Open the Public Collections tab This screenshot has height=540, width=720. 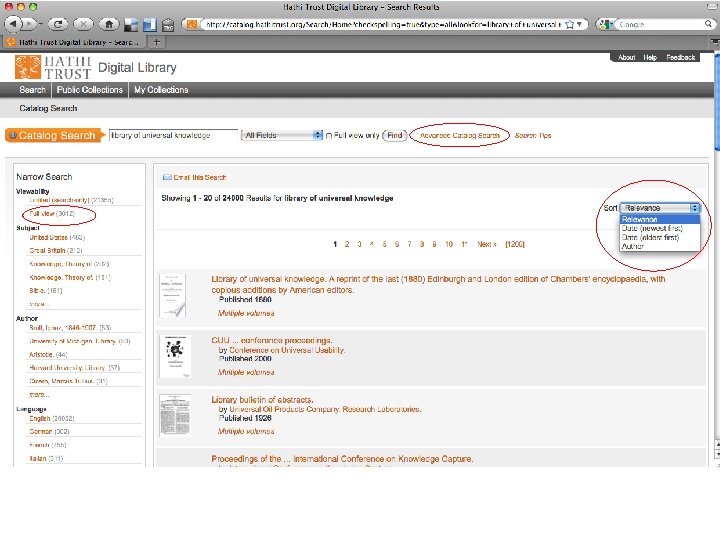click(x=90, y=90)
